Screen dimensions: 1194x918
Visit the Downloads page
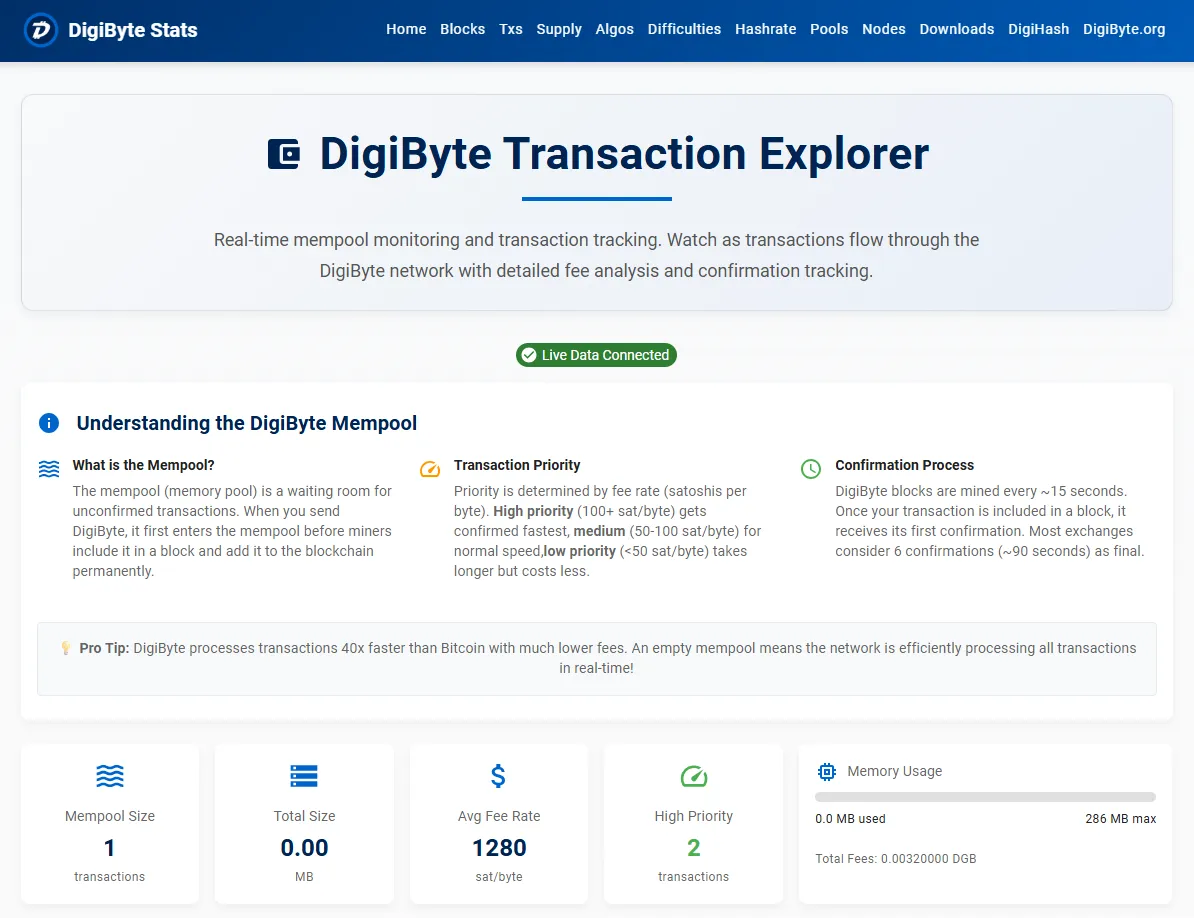(956, 29)
